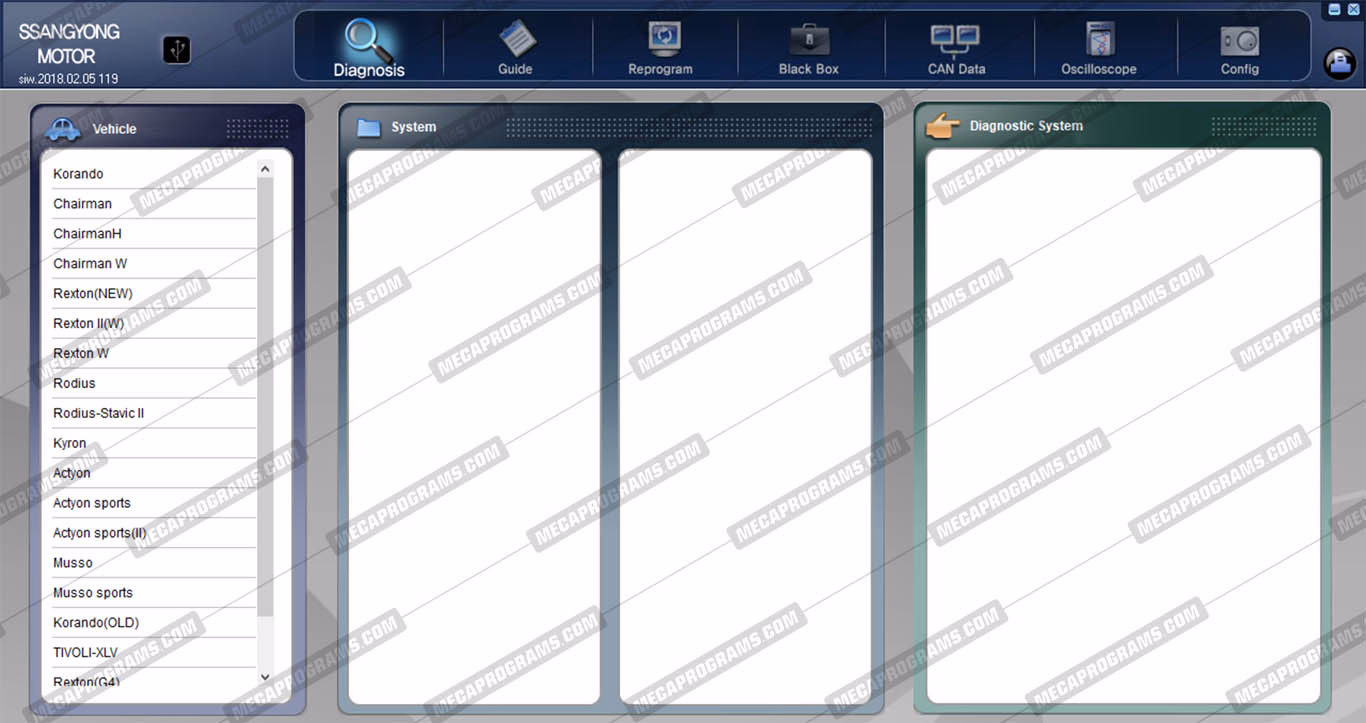Click the CAN Data tab label

coord(956,70)
